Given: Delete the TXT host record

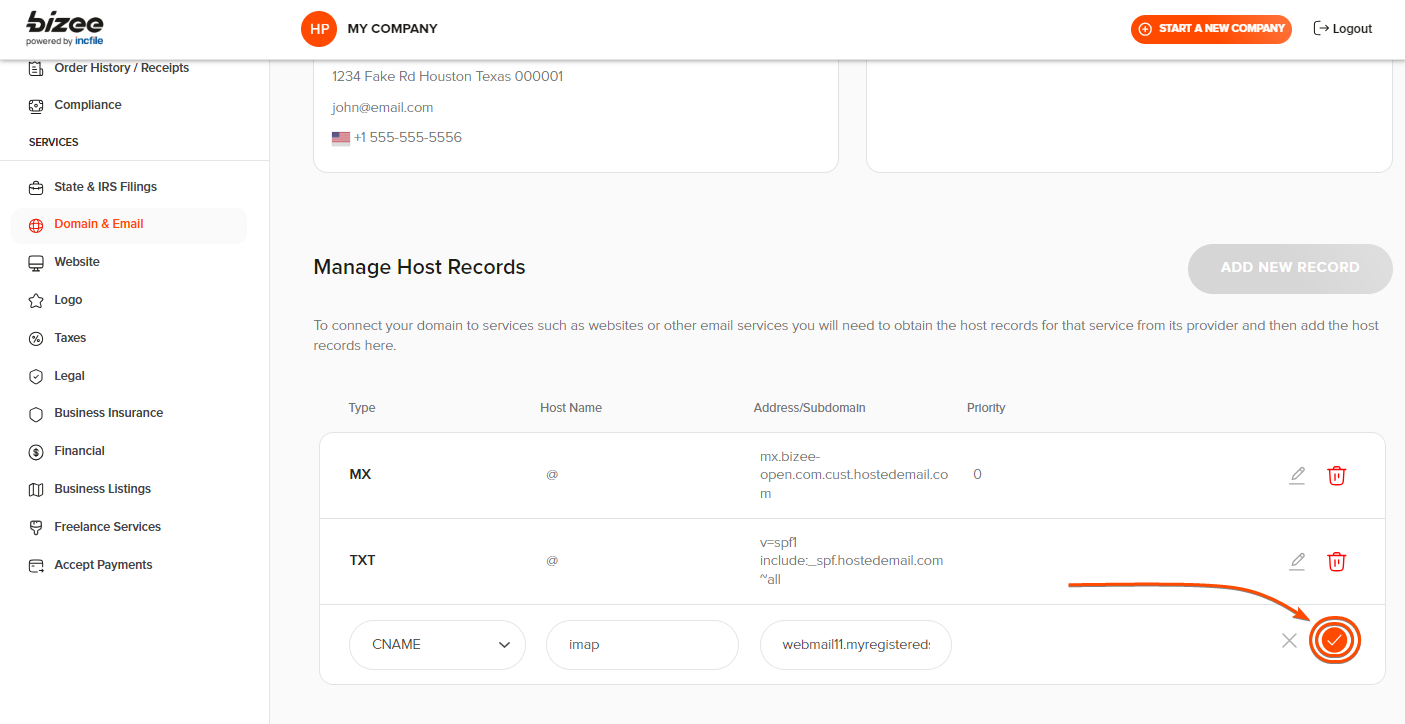Looking at the screenshot, I should click(x=1336, y=561).
